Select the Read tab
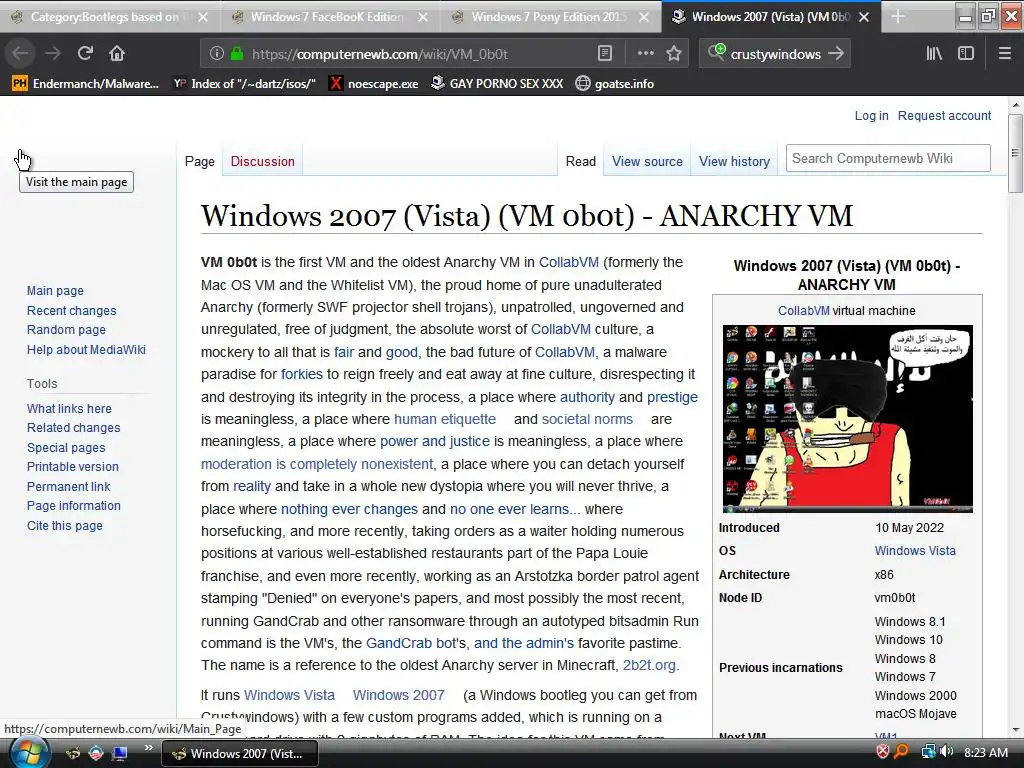 [x=581, y=161]
